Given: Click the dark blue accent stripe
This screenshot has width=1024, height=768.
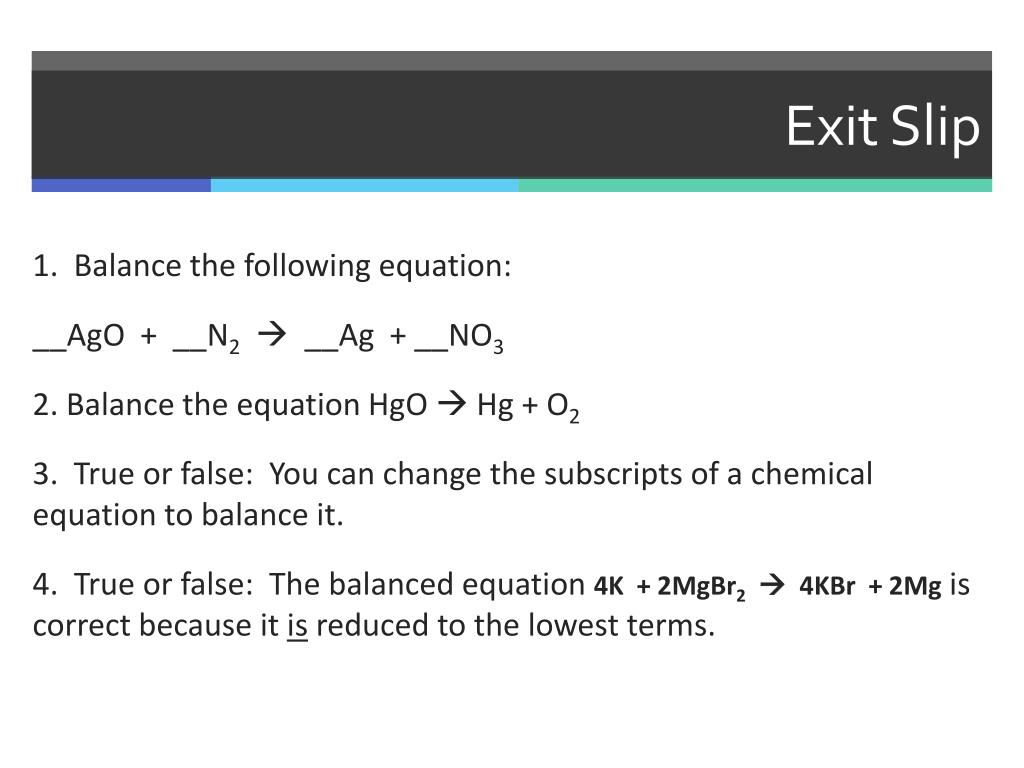Looking at the screenshot, I should click(x=121, y=185).
